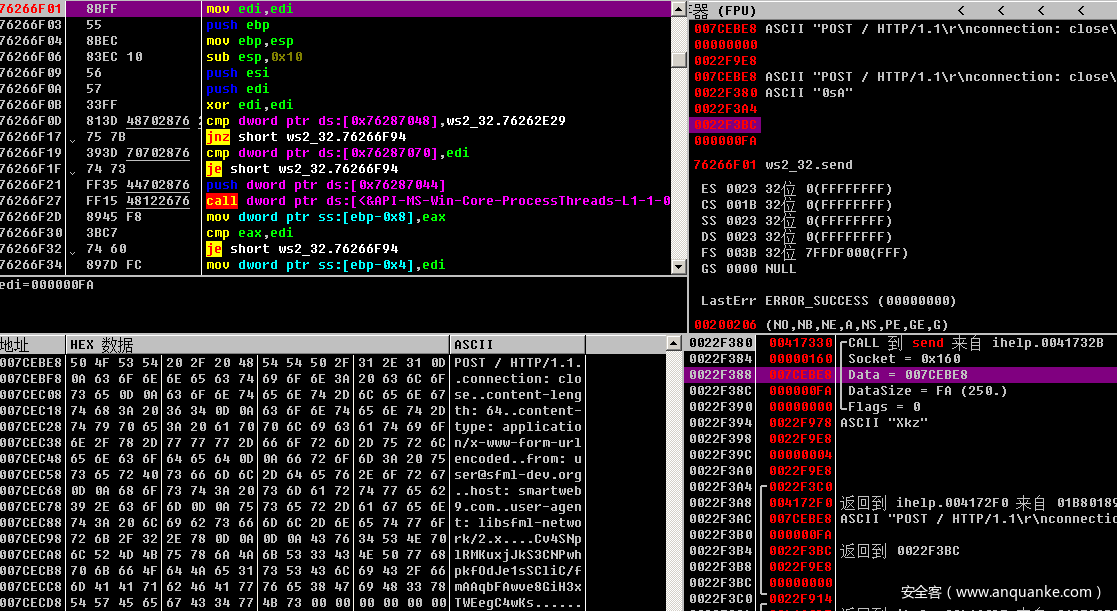This screenshot has height=611, width=1117.
Task: Click the jump arrow marker at 76266F32
Action: [71, 250]
